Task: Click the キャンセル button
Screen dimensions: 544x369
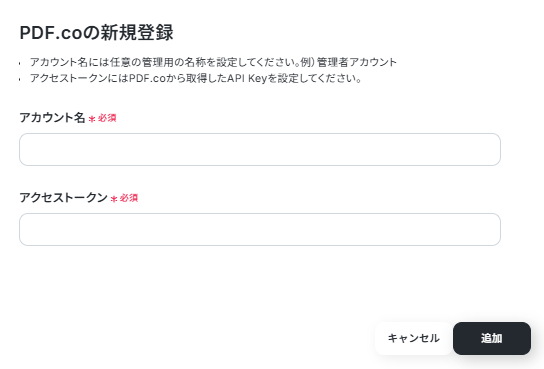Action: coord(414,338)
